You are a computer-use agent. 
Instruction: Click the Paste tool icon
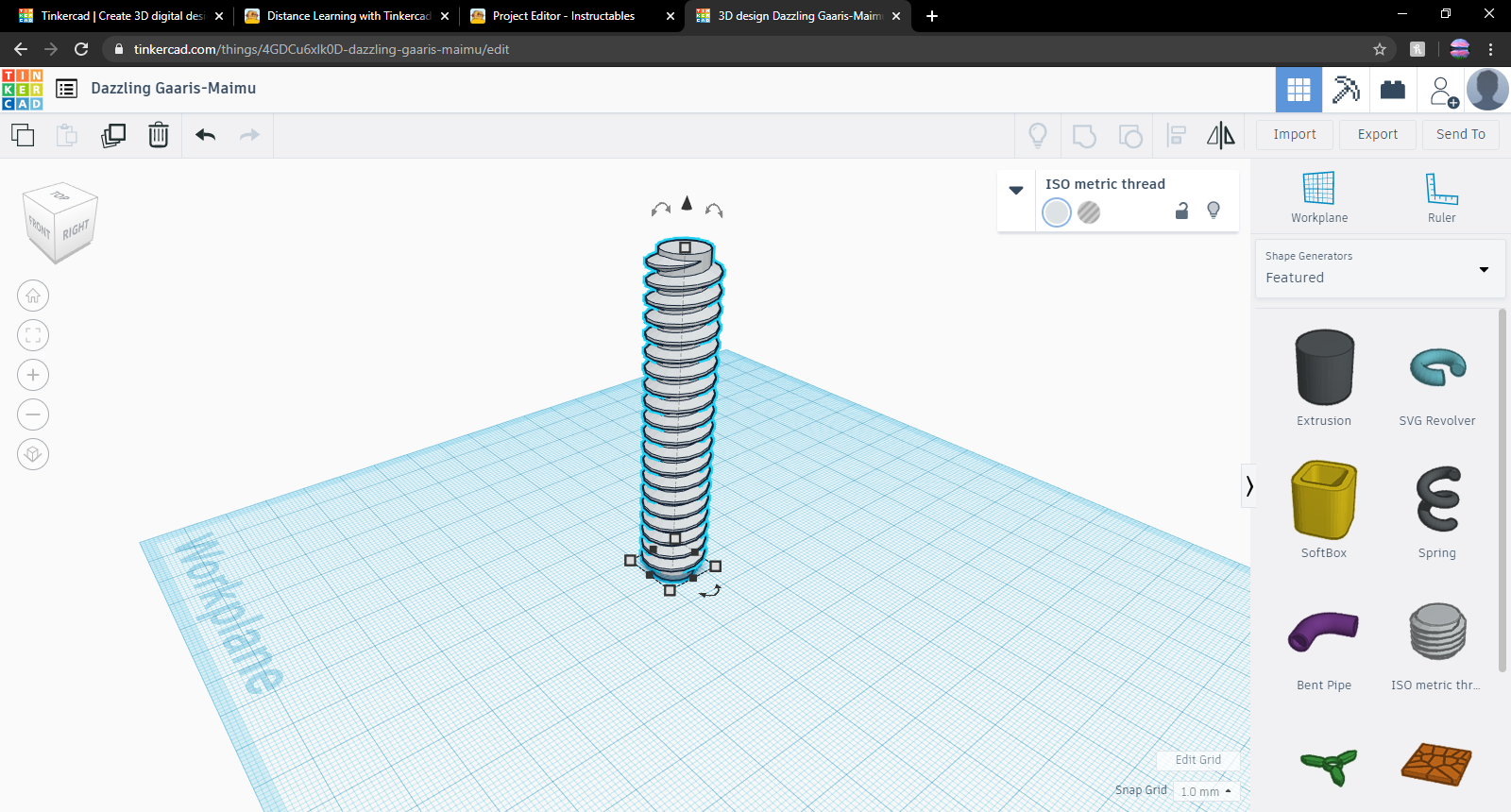pos(67,135)
